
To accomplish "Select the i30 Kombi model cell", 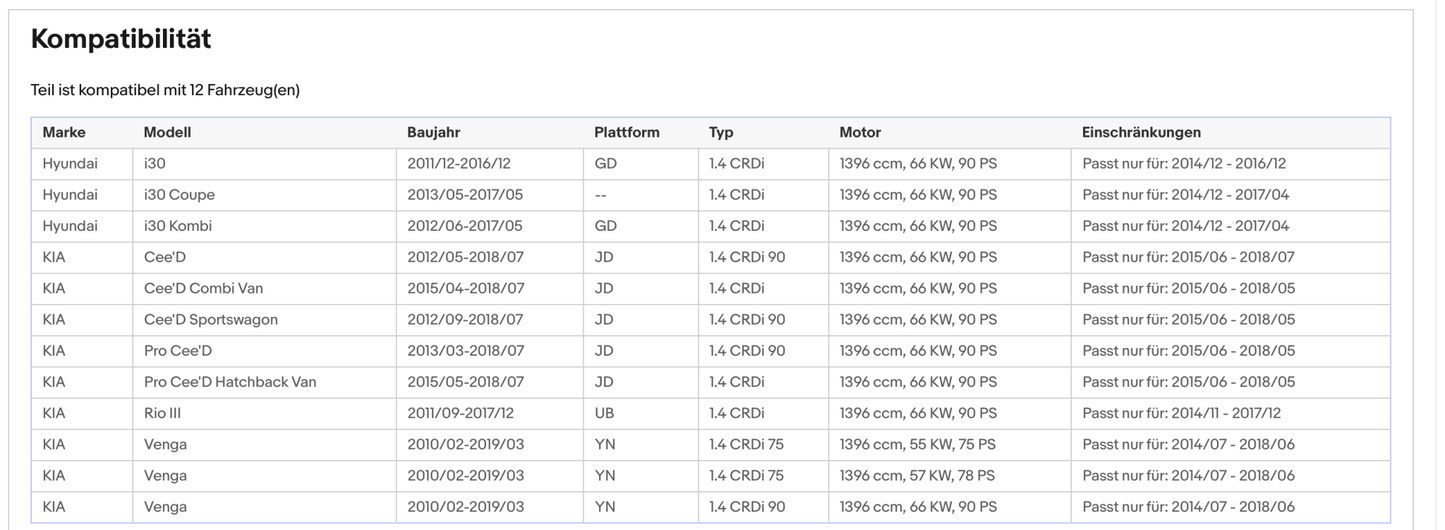I will click(x=178, y=226).
